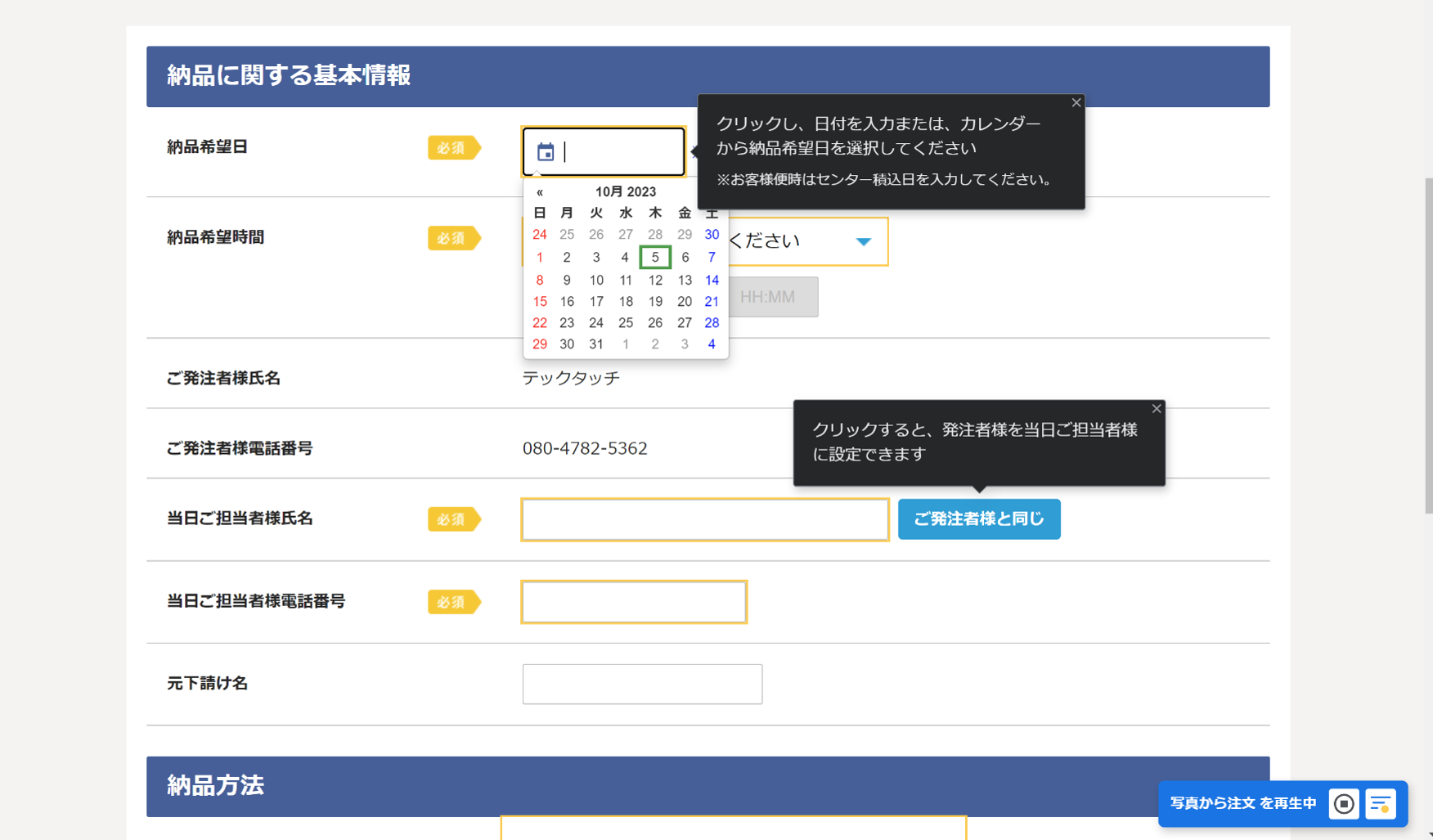Screen dimensions: 1433x840
Task: Click the « previous month arrow
Action: click(x=540, y=191)
